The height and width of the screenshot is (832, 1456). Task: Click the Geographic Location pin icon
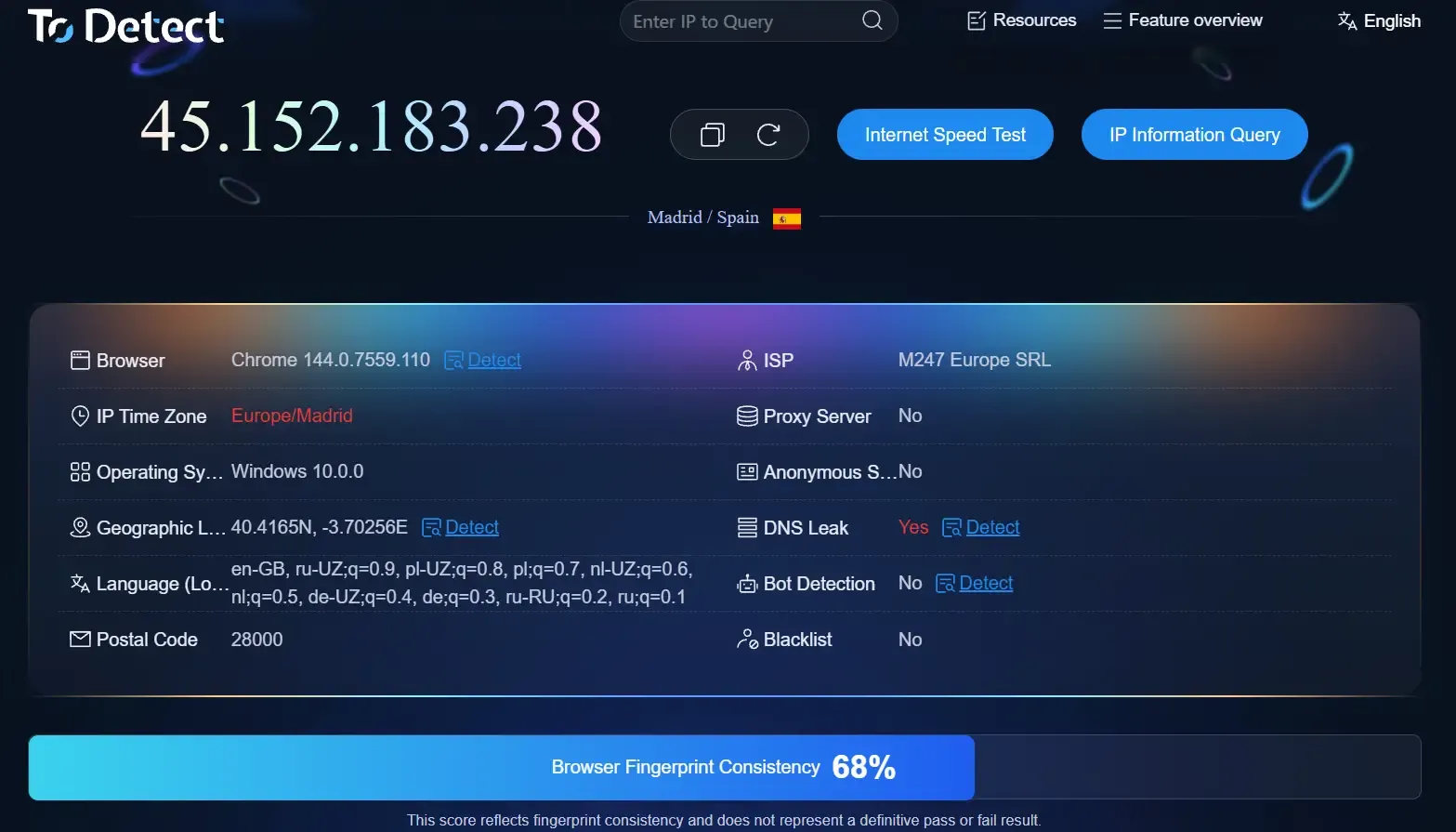click(80, 528)
